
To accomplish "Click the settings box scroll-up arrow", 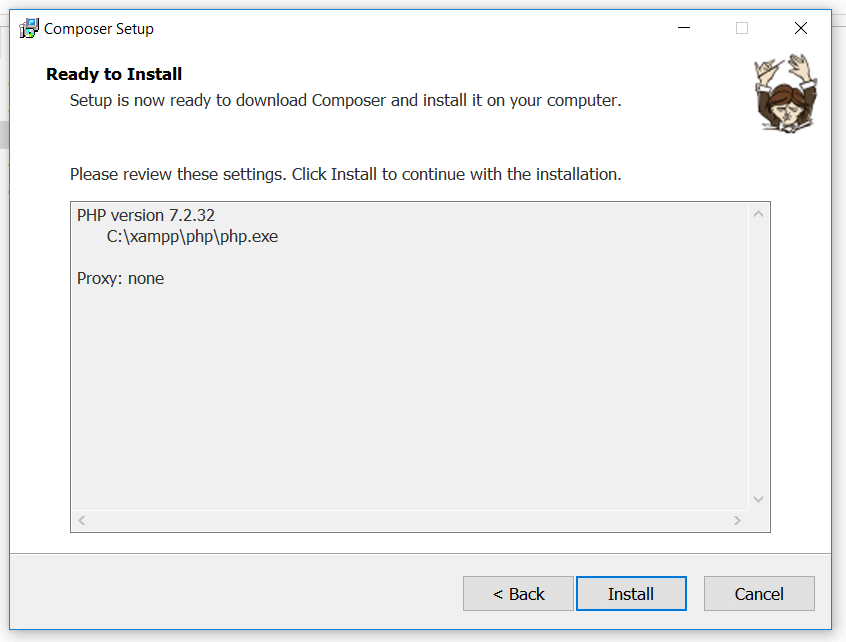I will tap(758, 214).
